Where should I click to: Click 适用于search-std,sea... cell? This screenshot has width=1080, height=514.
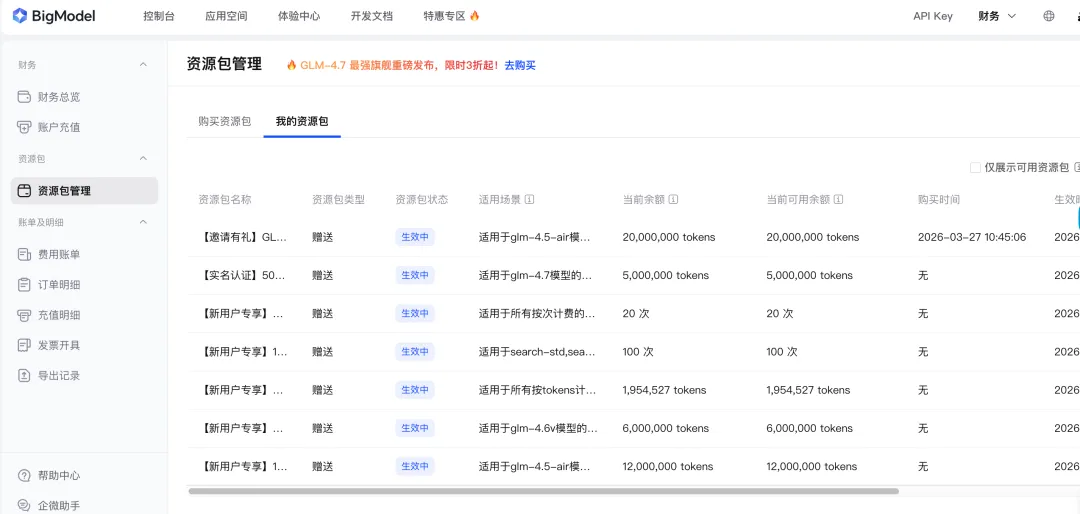click(x=537, y=351)
